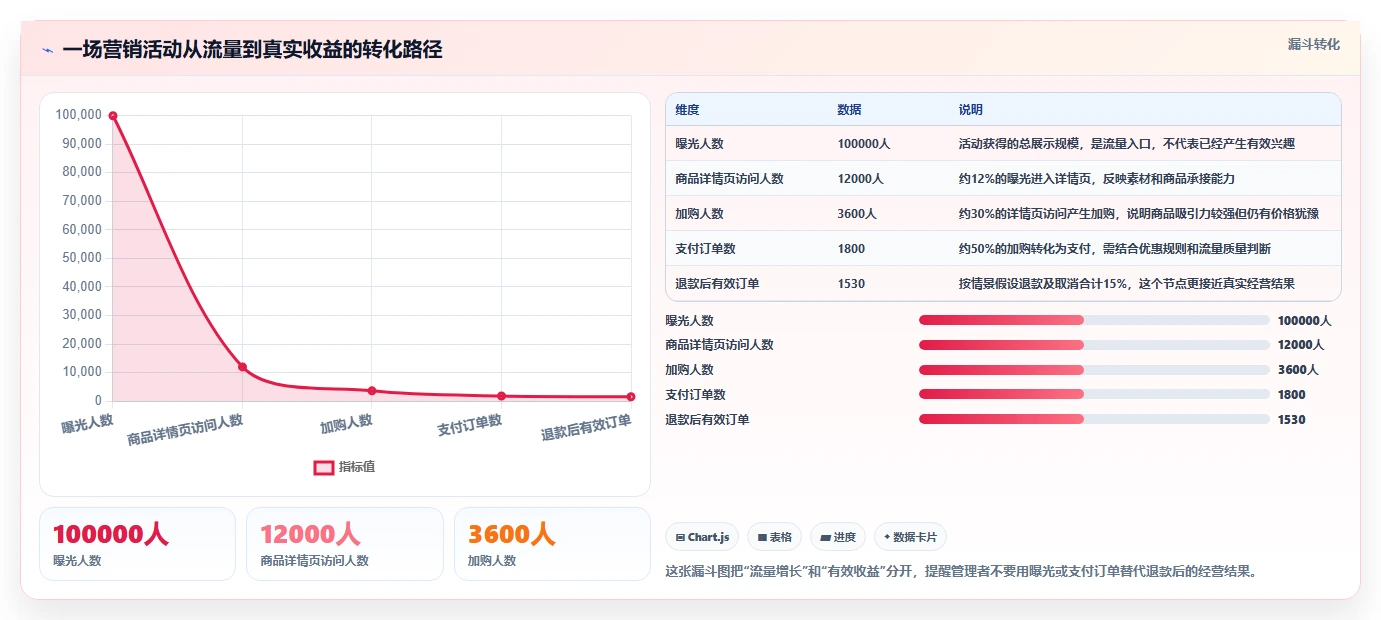
Task: Click the 10,000 y-axis label
Action: [x=82, y=372]
